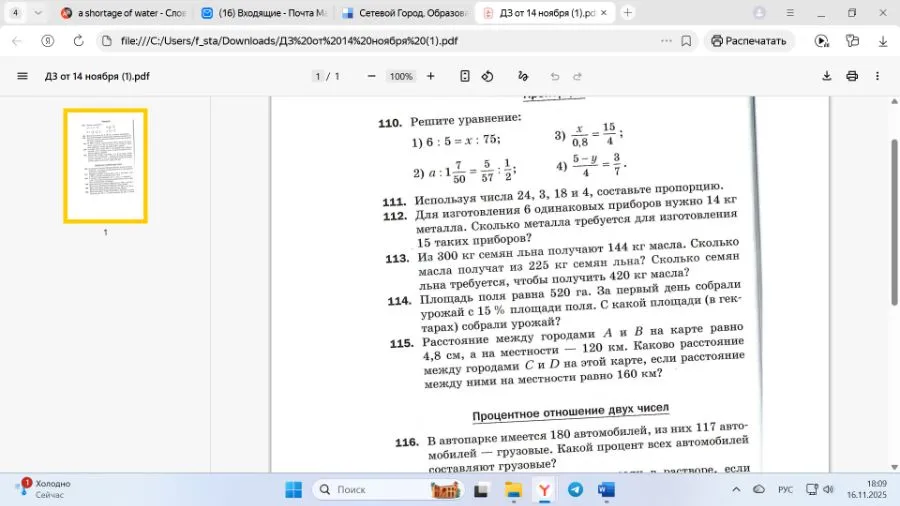Open File Explorer from the taskbar

(513, 489)
